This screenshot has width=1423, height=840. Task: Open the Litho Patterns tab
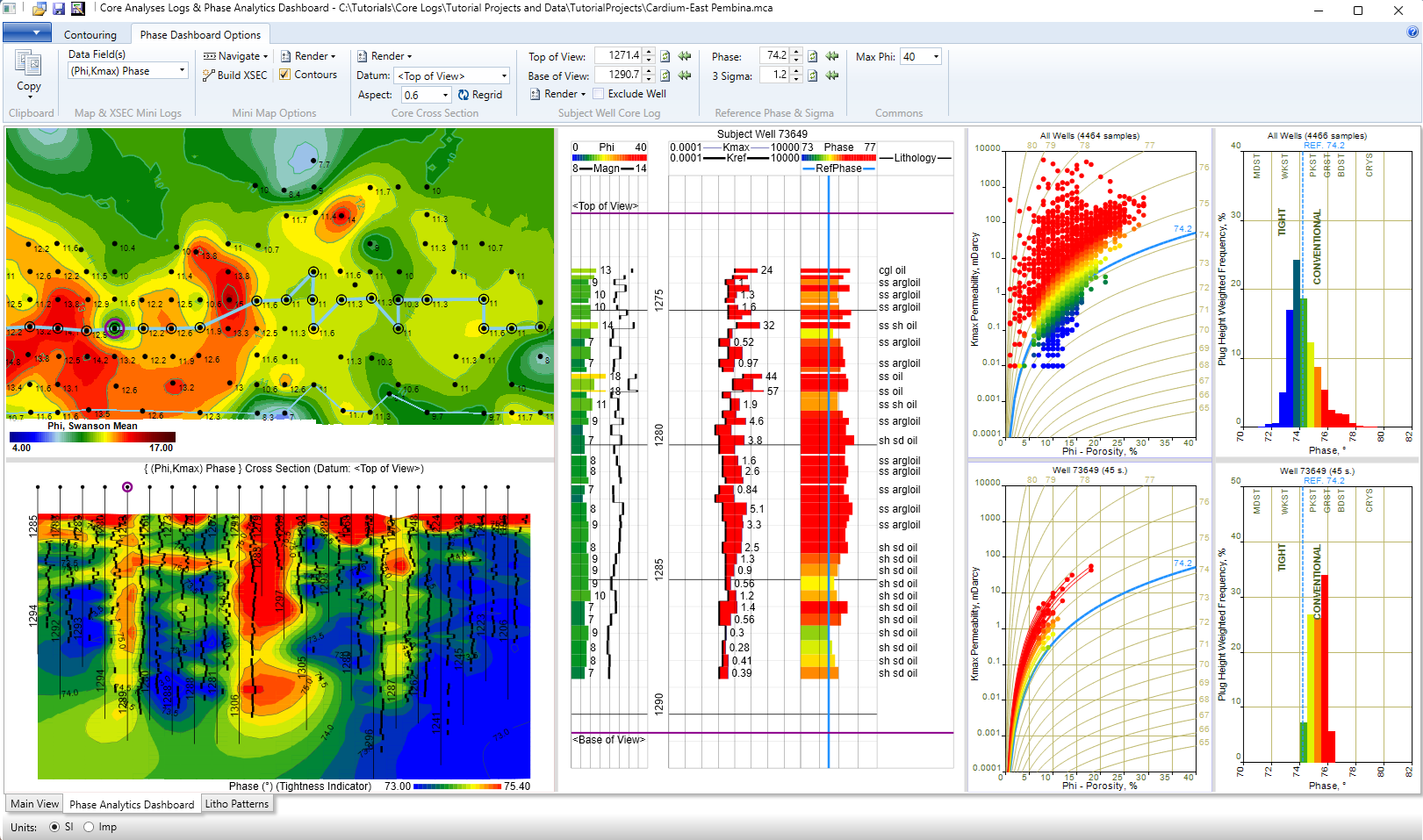(x=237, y=804)
